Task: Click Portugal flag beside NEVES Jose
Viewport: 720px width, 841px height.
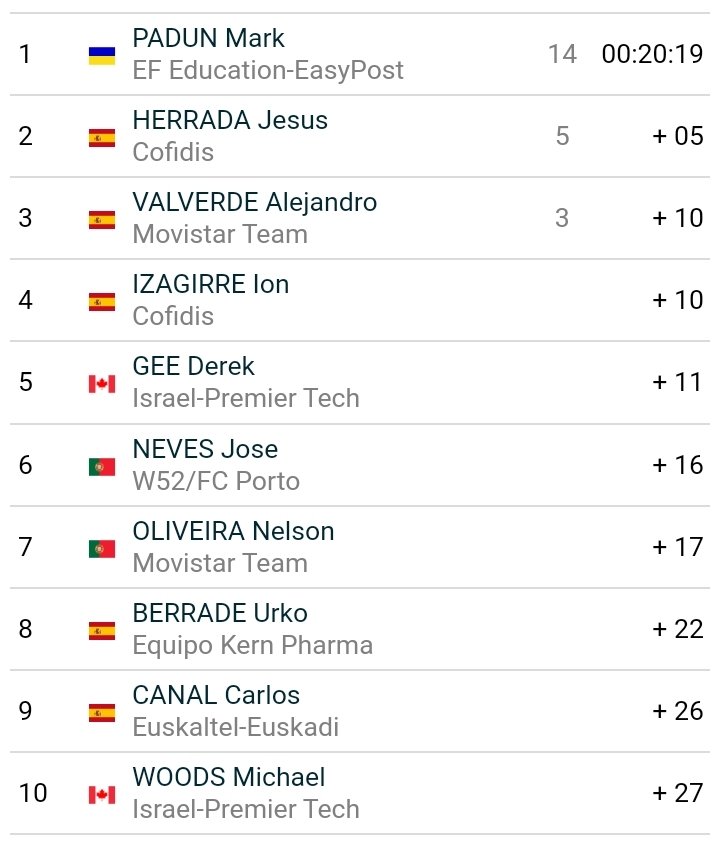Action: (101, 466)
